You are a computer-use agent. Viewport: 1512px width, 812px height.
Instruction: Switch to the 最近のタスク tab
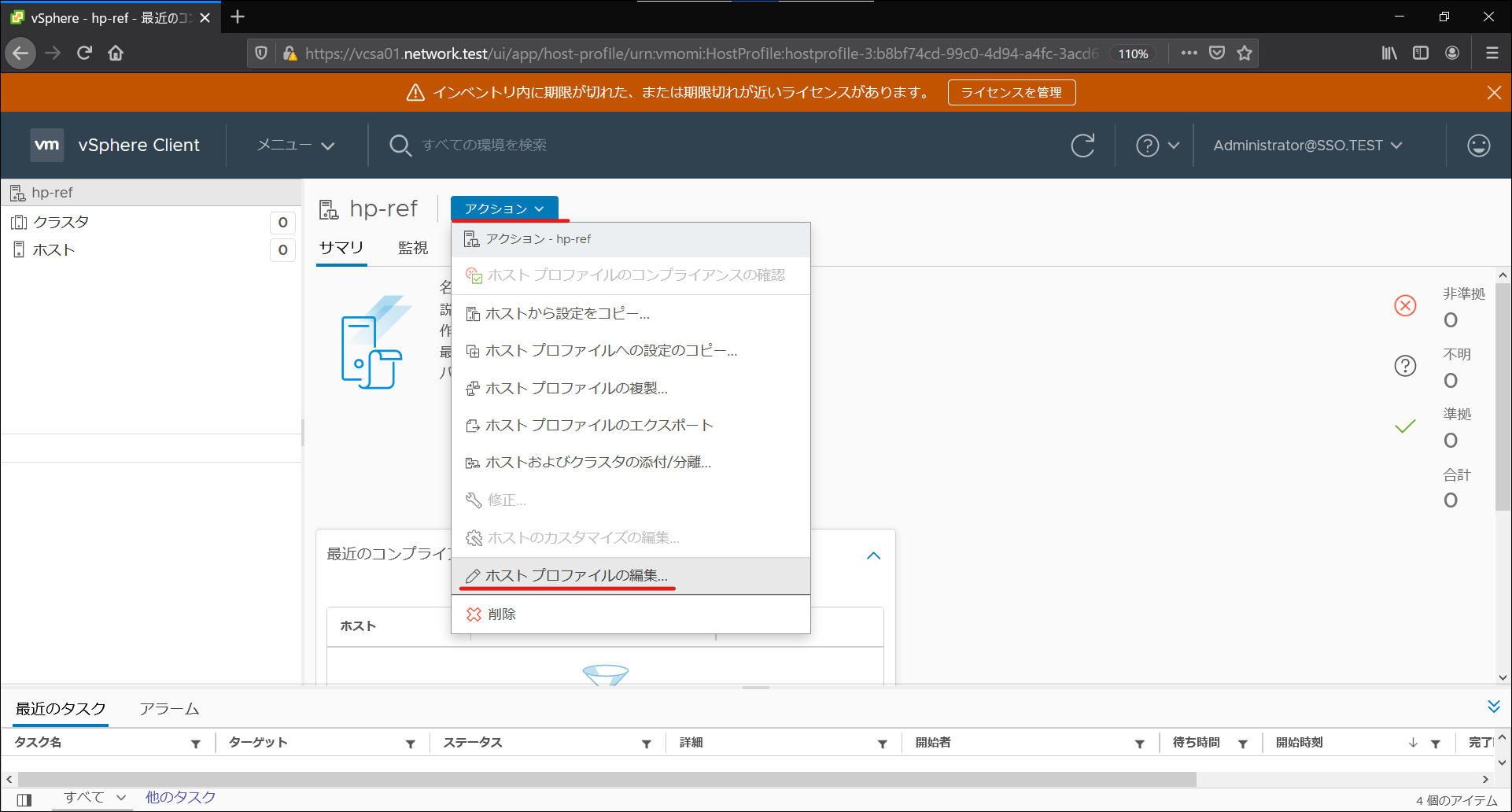[61, 709]
